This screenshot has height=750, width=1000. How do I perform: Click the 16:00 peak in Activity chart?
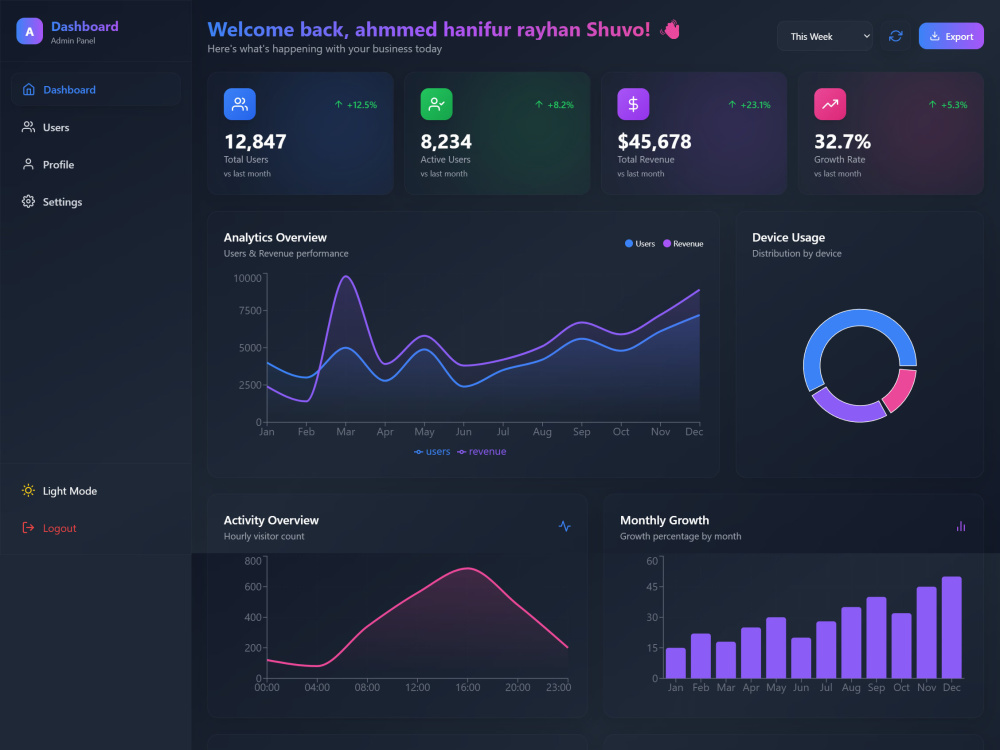click(x=467, y=568)
